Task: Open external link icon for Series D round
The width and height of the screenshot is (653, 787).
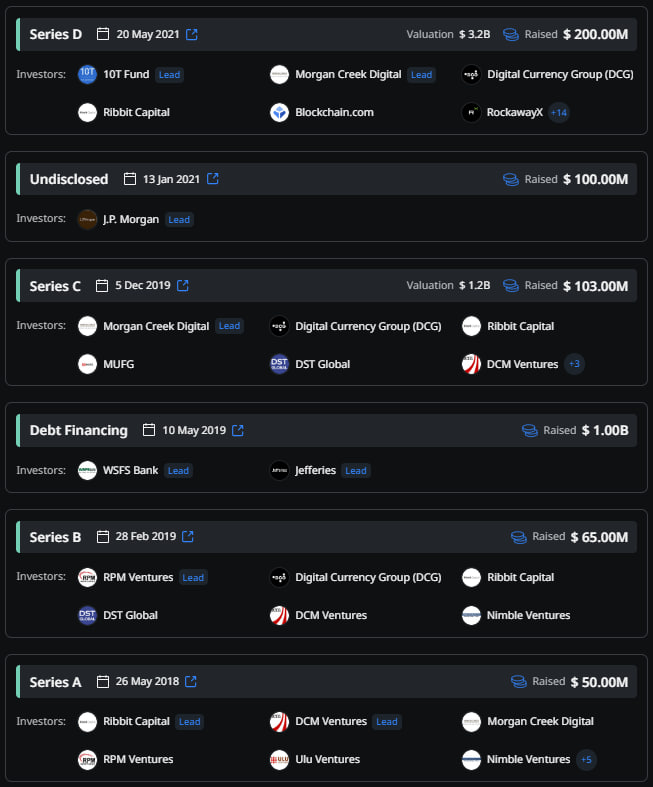Action: point(192,34)
